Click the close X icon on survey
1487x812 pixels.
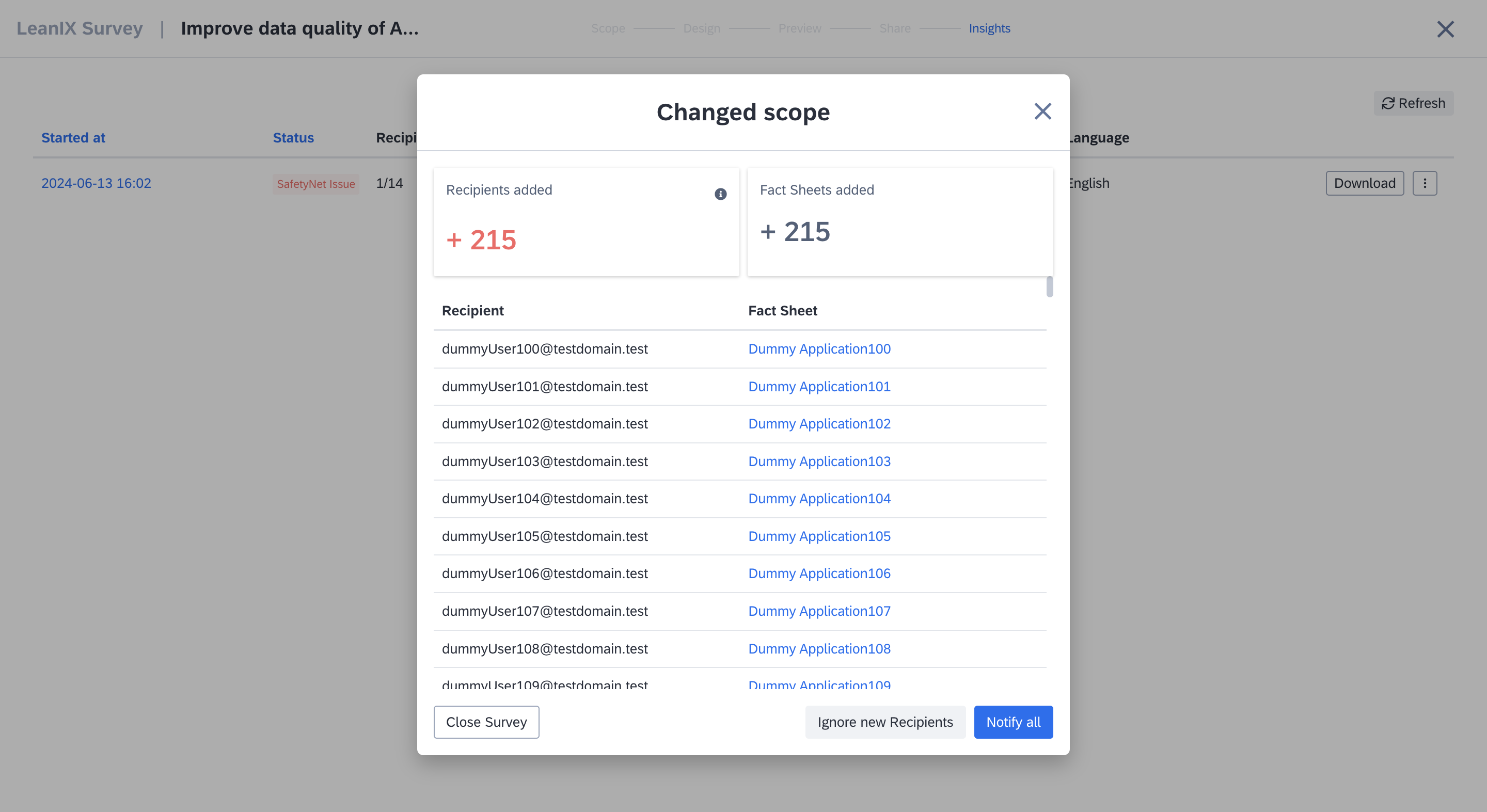pyautogui.click(x=1446, y=28)
